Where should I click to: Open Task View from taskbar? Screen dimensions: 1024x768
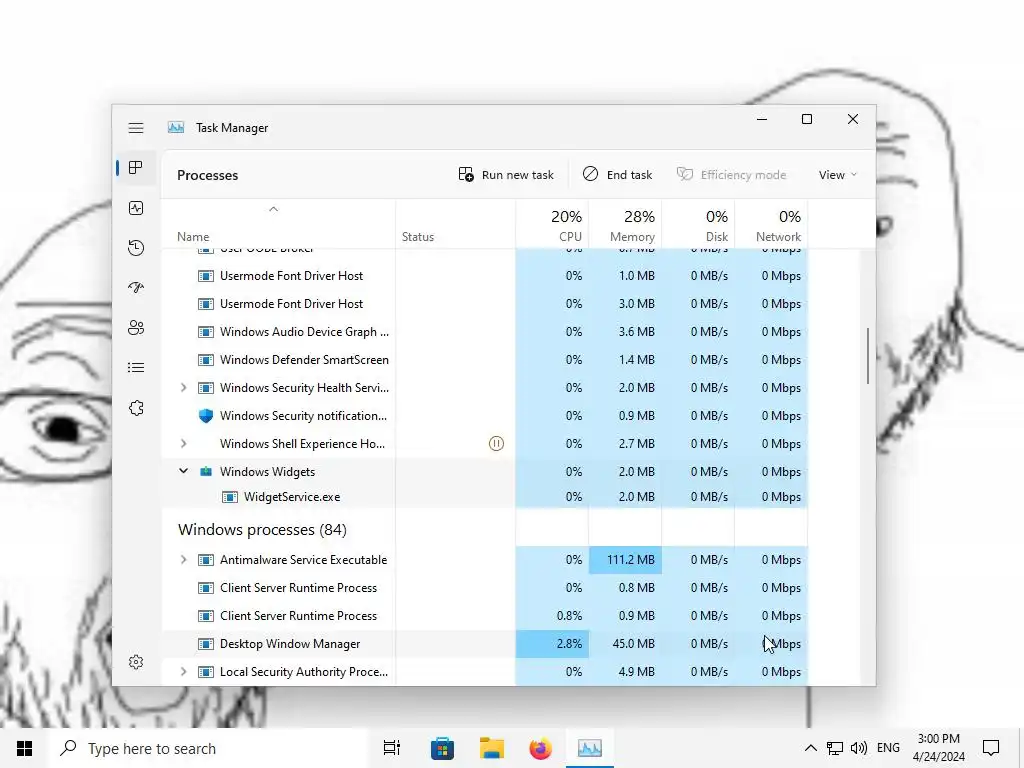click(x=392, y=748)
